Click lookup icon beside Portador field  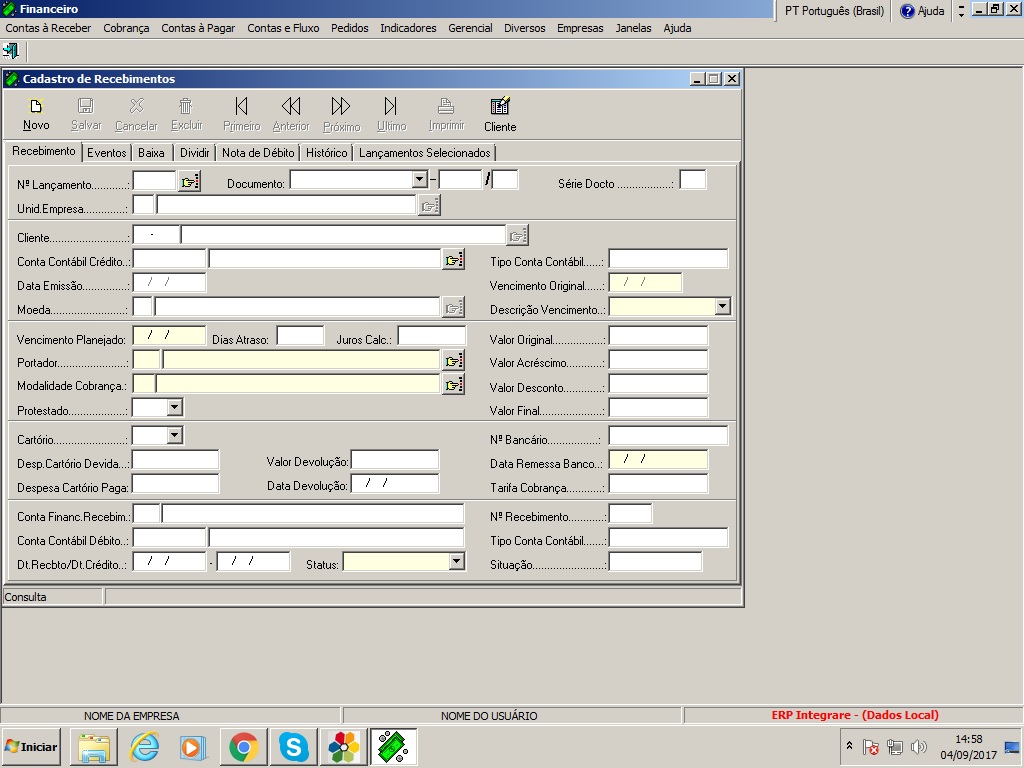(x=453, y=361)
